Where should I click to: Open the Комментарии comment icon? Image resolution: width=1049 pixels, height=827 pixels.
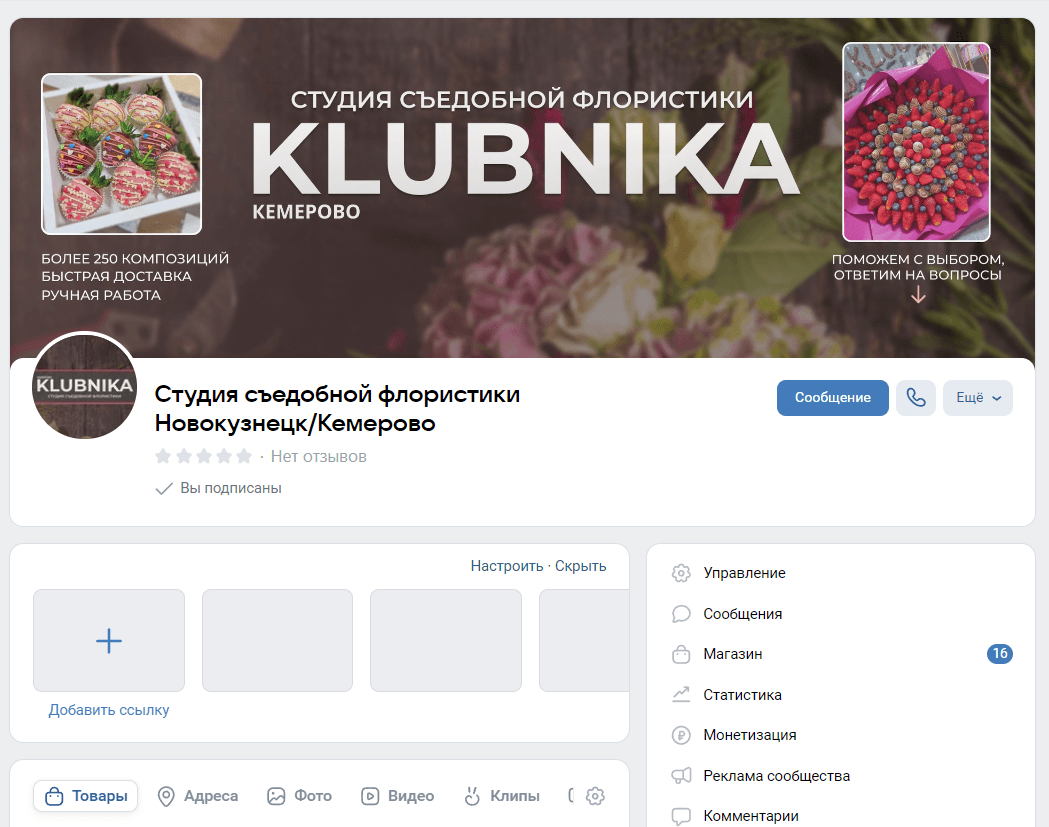click(x=681, y=816)
